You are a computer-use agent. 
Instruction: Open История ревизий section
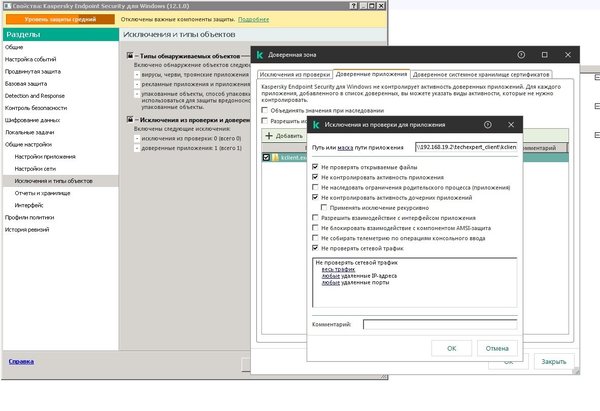[x=27, y=230]
